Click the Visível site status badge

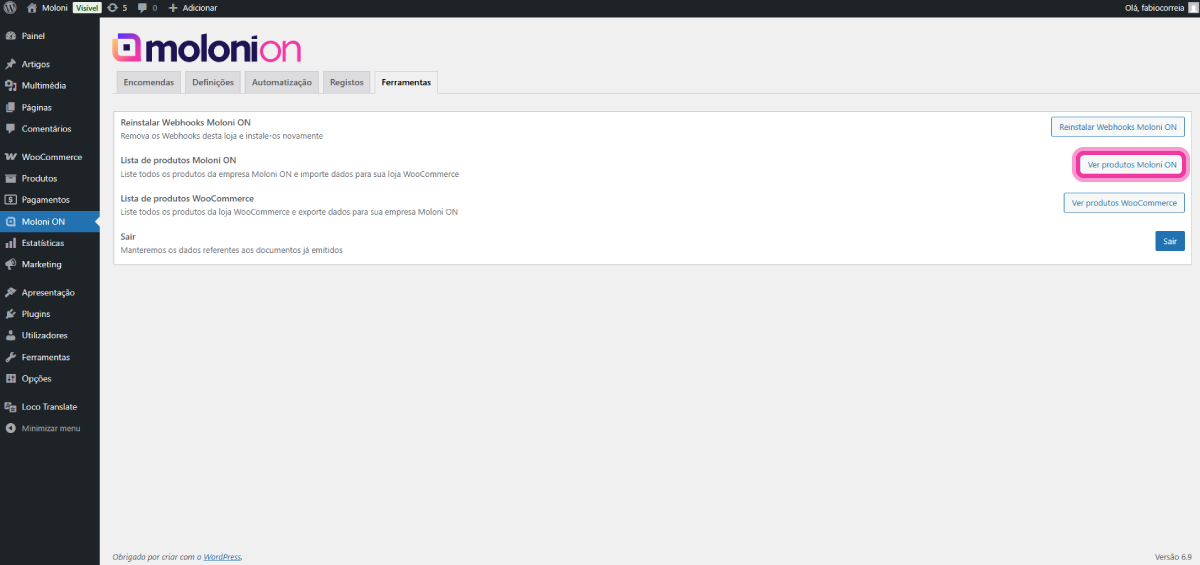(87, 7)
